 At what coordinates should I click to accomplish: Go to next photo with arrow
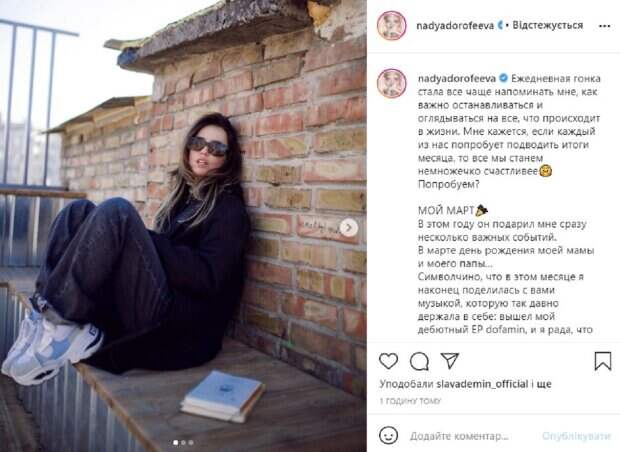[349, 228]
